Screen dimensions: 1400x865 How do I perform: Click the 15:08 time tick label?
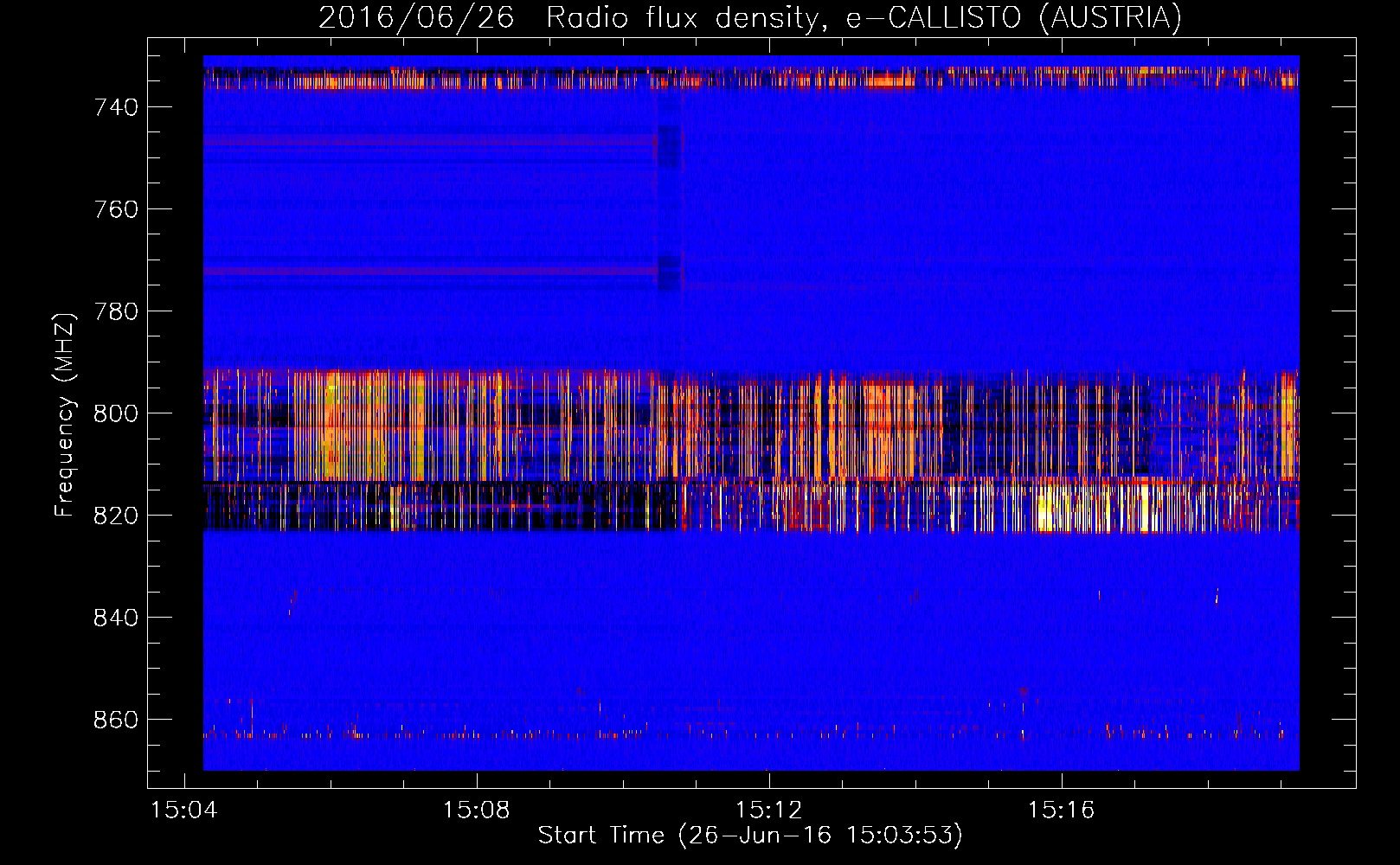(x=477, y=811)
